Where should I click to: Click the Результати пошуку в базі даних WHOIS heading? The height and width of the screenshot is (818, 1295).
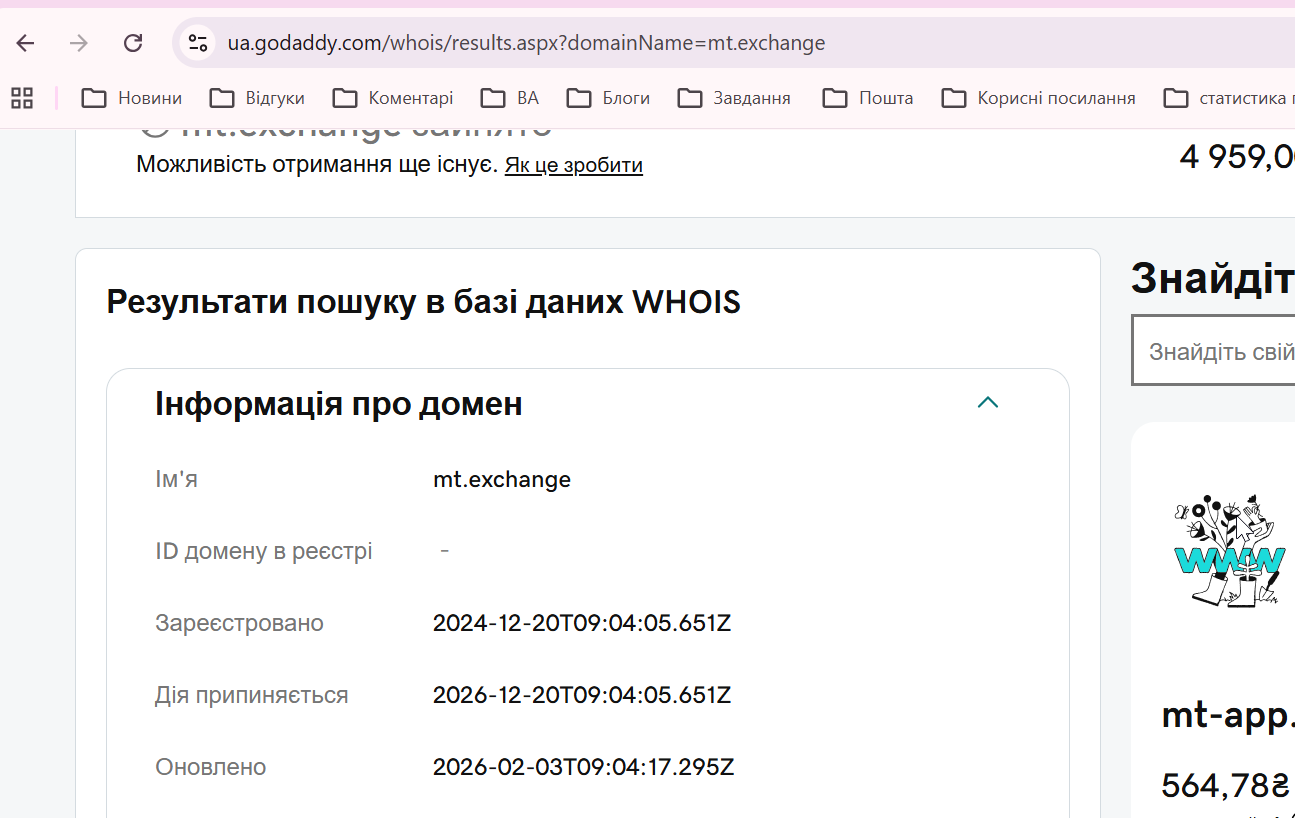(x=424, y=302)
